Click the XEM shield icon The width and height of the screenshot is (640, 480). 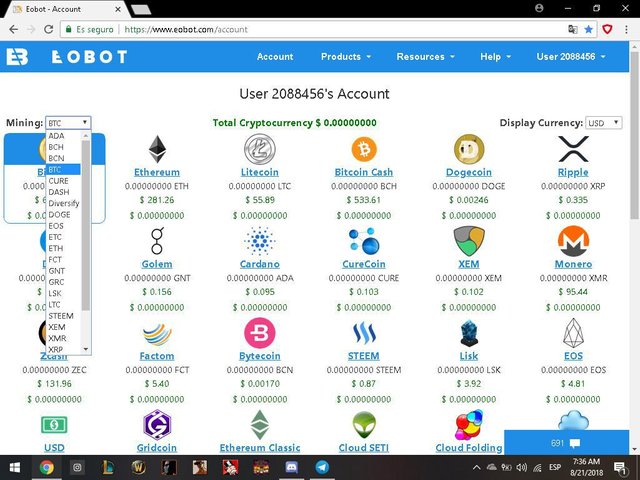tap(469, 241)
